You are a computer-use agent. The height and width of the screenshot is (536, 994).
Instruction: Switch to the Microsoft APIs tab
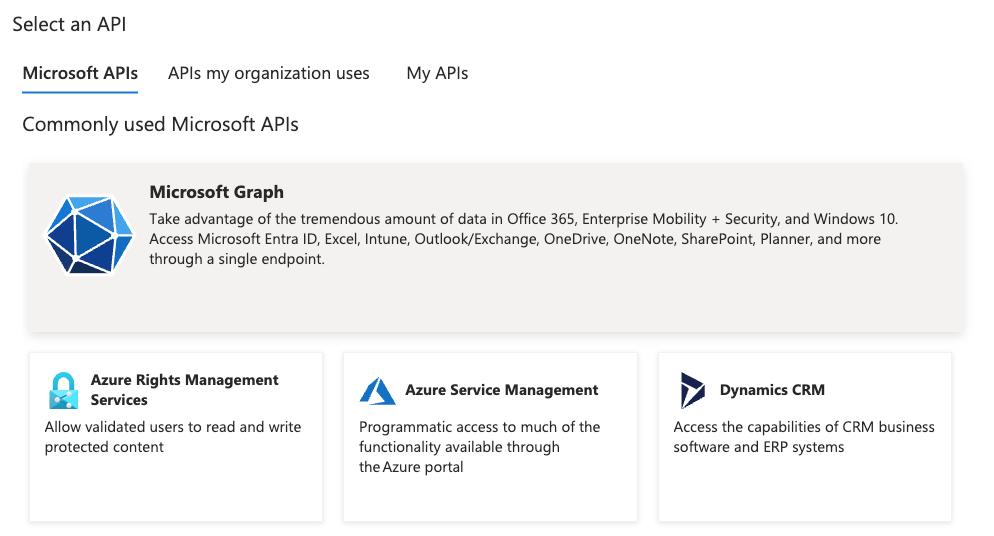80,73
